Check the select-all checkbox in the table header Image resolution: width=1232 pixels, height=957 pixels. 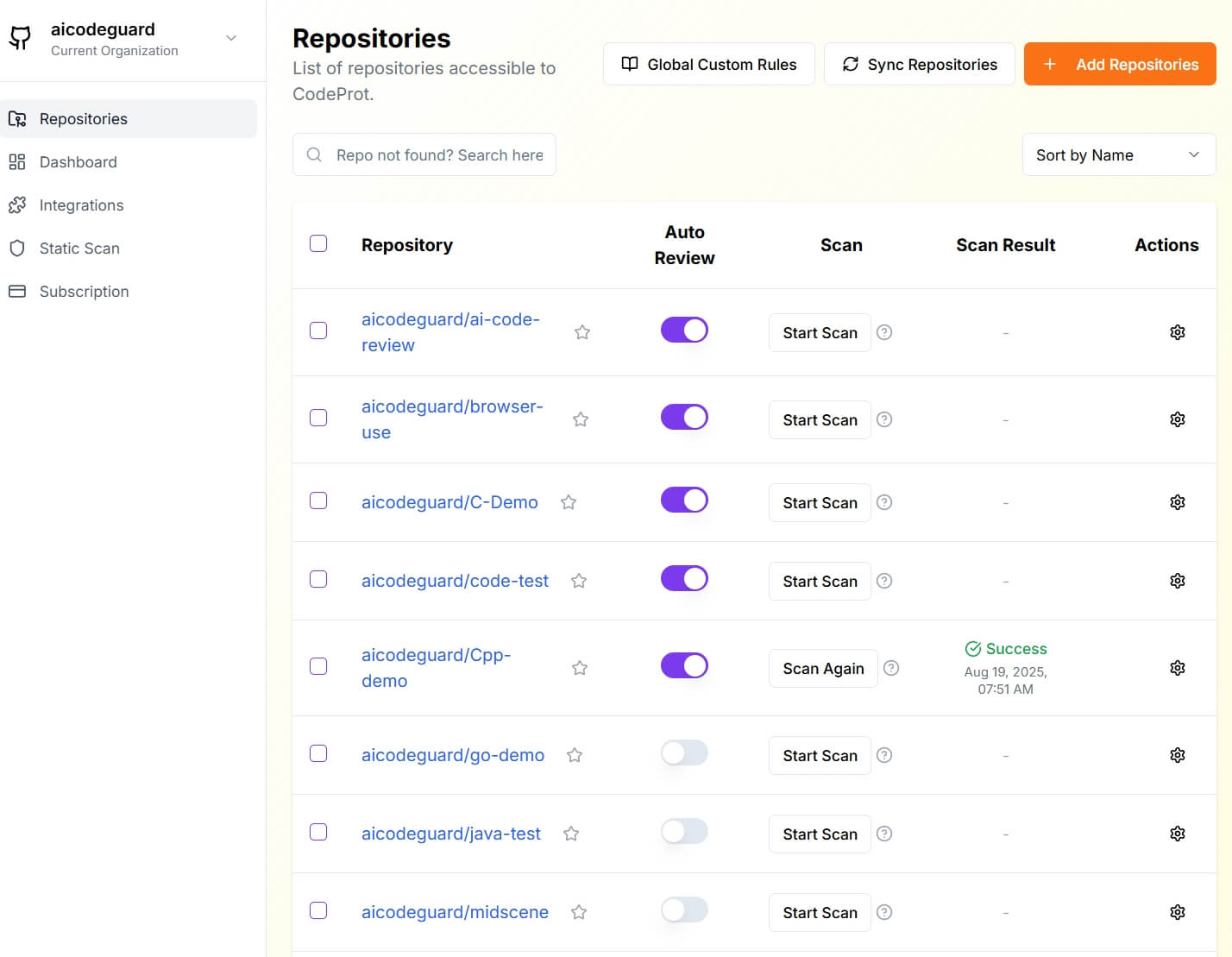tap(318, 244)
